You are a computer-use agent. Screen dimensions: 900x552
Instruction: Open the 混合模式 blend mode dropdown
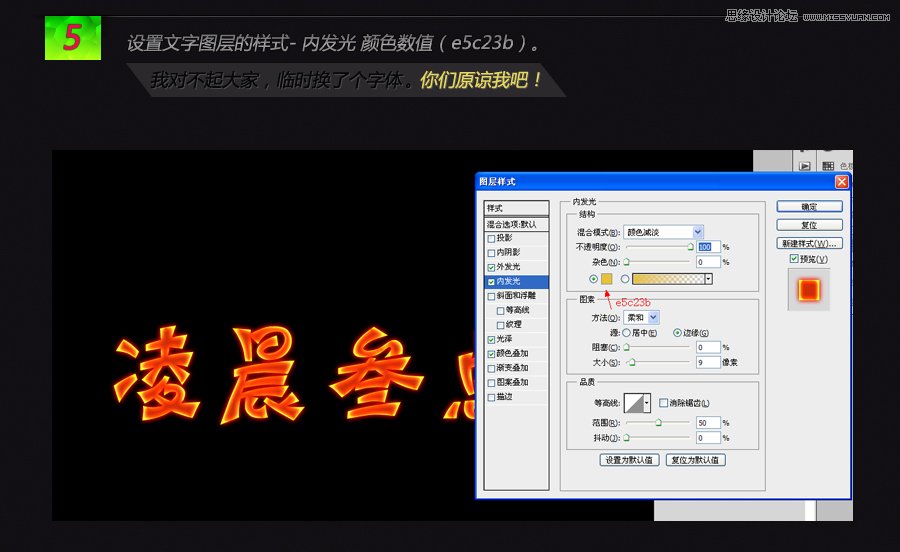[x=663, y=232]
